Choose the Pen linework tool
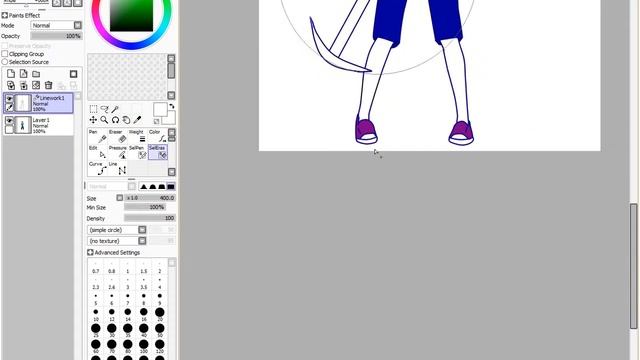640x360 pixels. point(98,136)
